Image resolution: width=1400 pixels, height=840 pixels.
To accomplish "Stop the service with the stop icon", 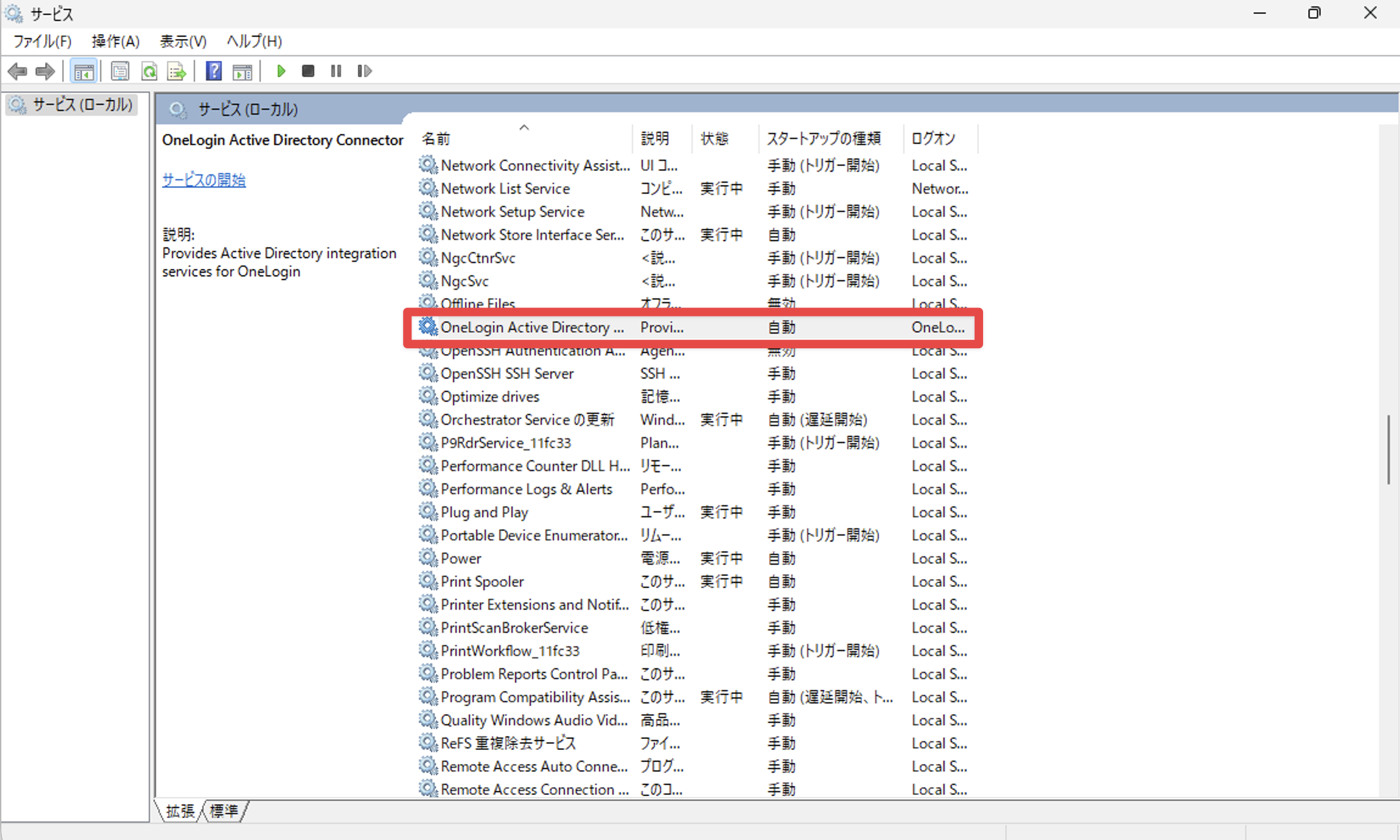I will coord(308,71).
